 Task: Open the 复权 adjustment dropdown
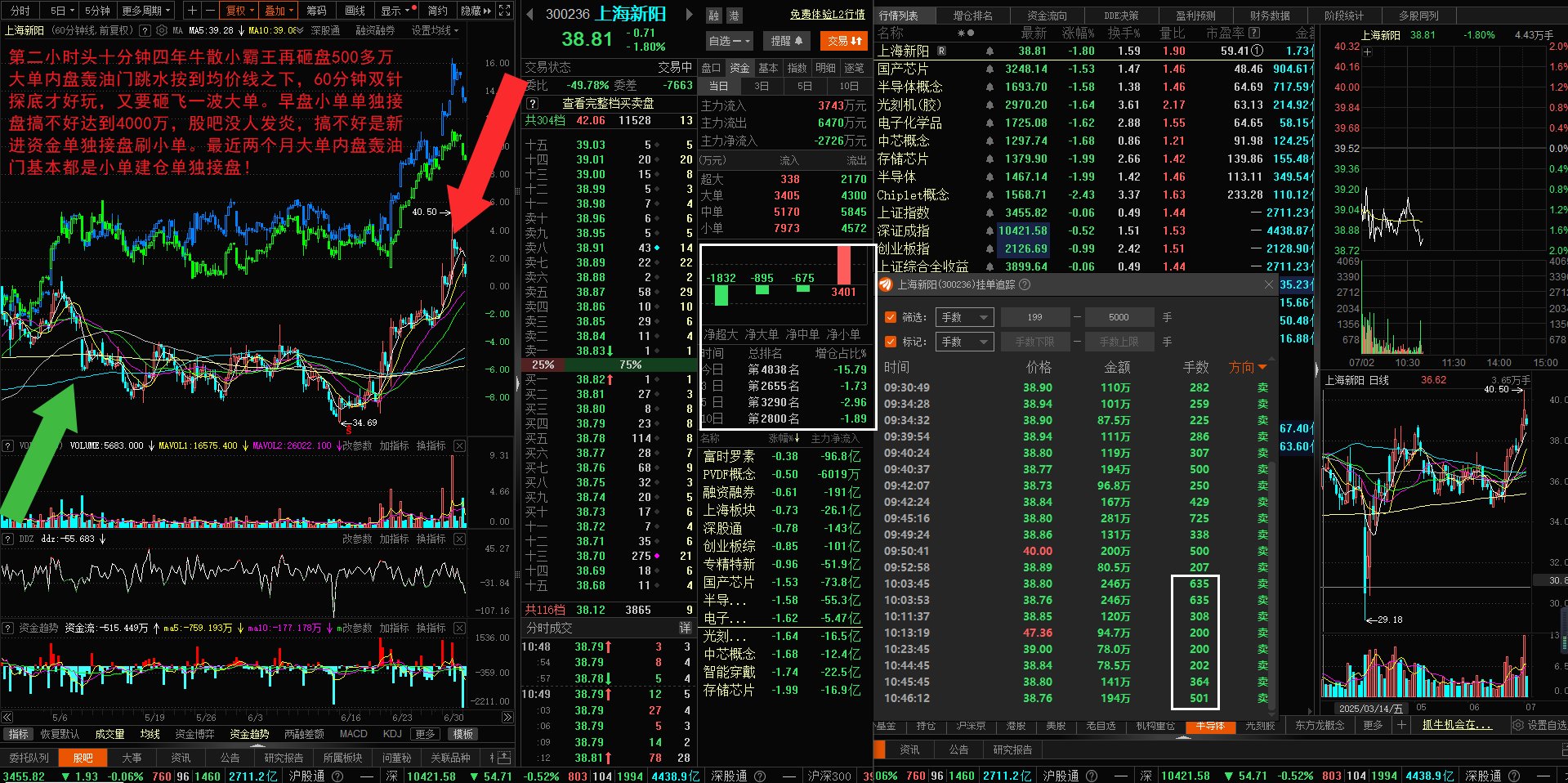pos(240,11)
